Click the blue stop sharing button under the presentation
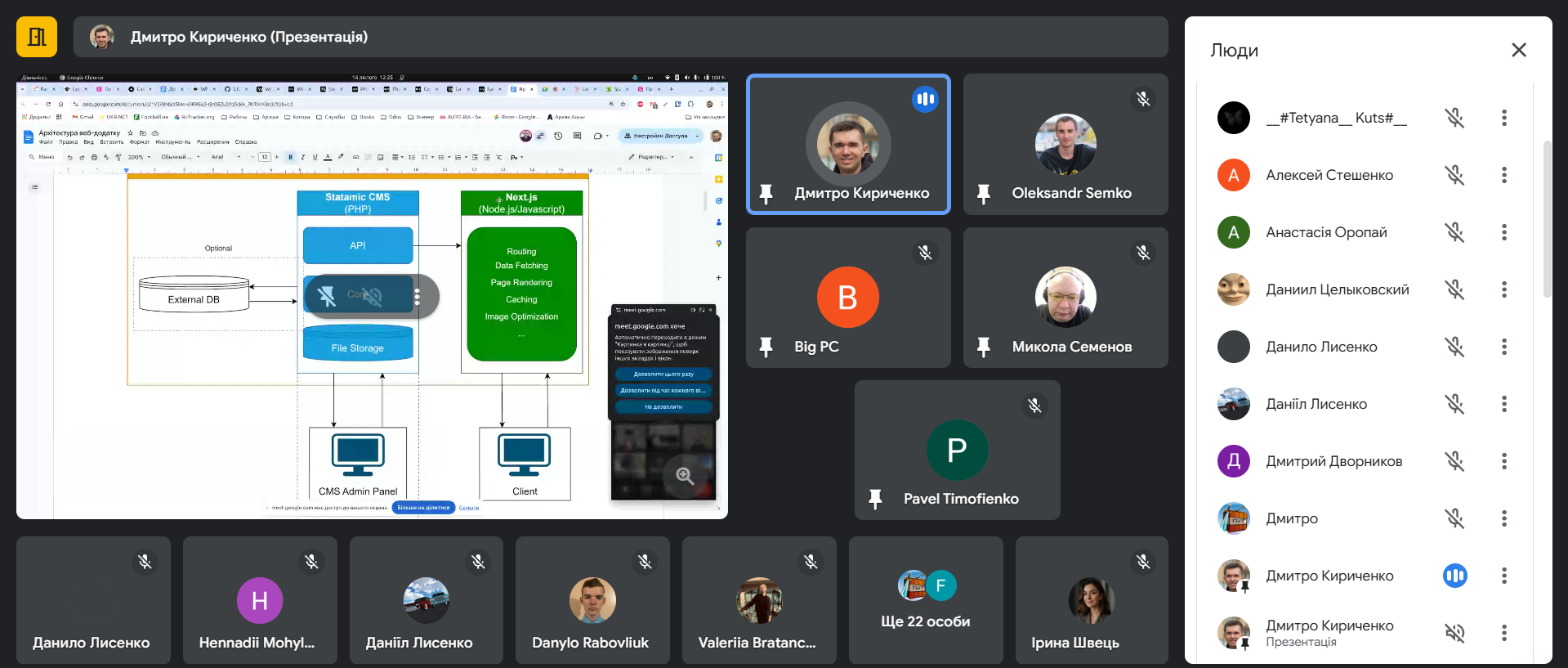The image size is (1568, 668). (x=423, y=508)
